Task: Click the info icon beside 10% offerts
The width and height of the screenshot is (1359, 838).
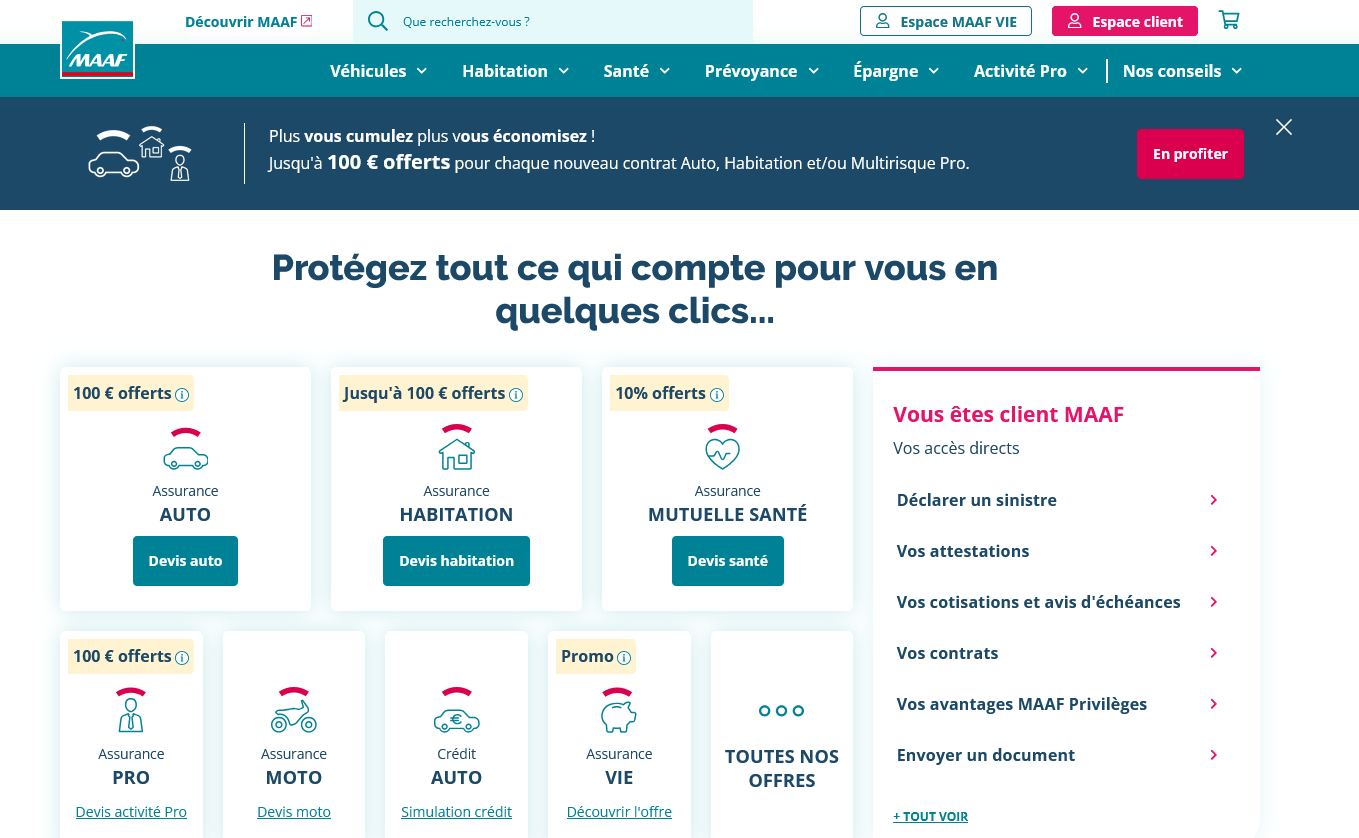Action: coord(717,395)
